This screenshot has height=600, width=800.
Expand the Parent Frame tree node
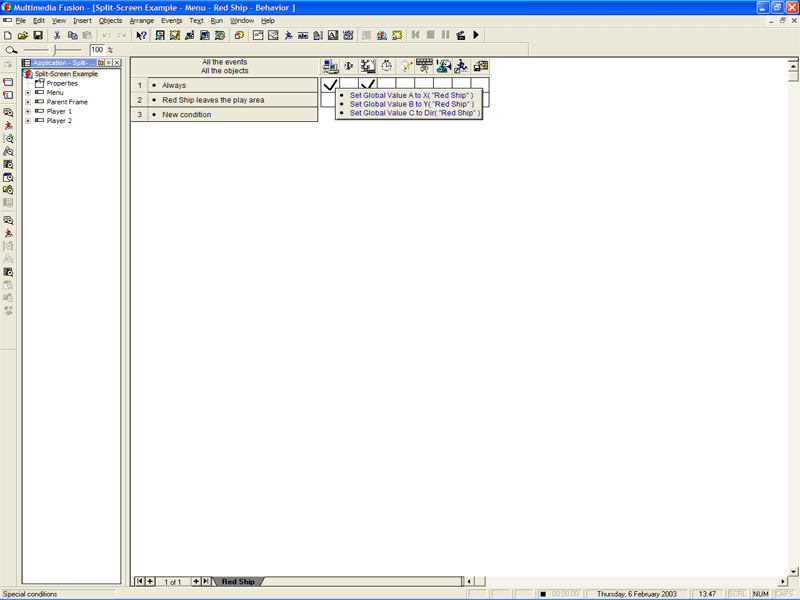click(x=28, y=102)
